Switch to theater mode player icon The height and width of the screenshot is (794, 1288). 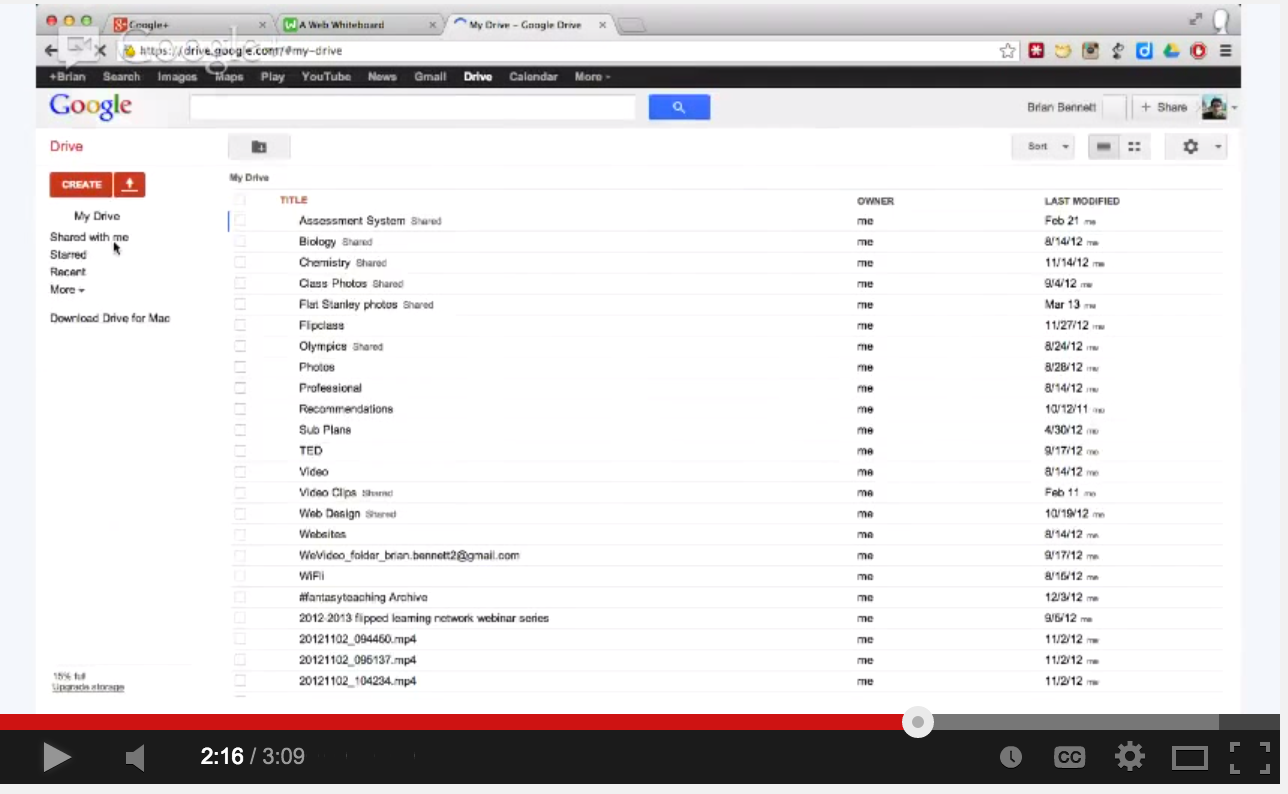pos(1190,757)
